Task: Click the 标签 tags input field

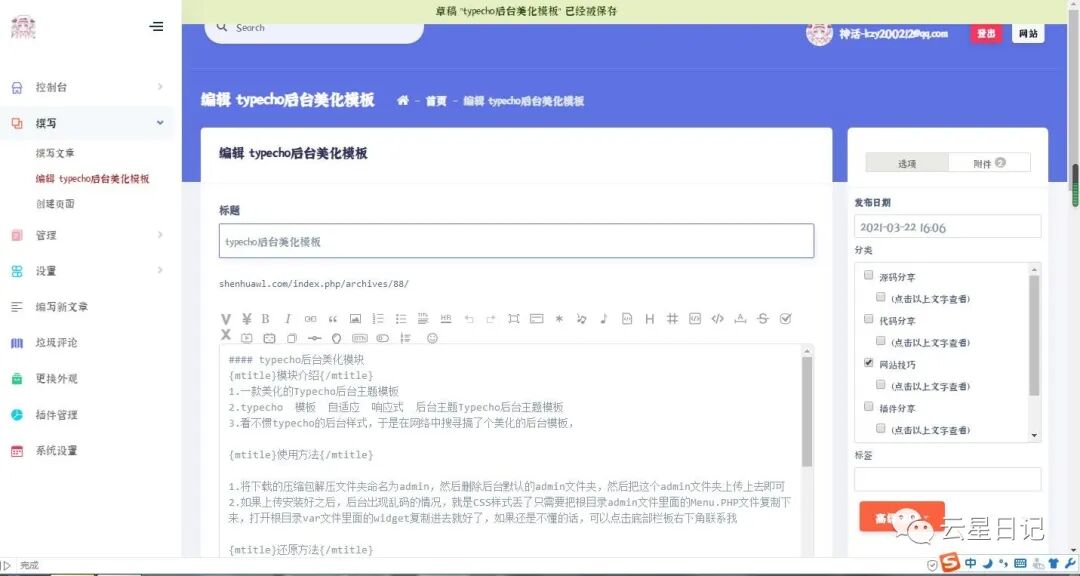Action: (948, 479)
